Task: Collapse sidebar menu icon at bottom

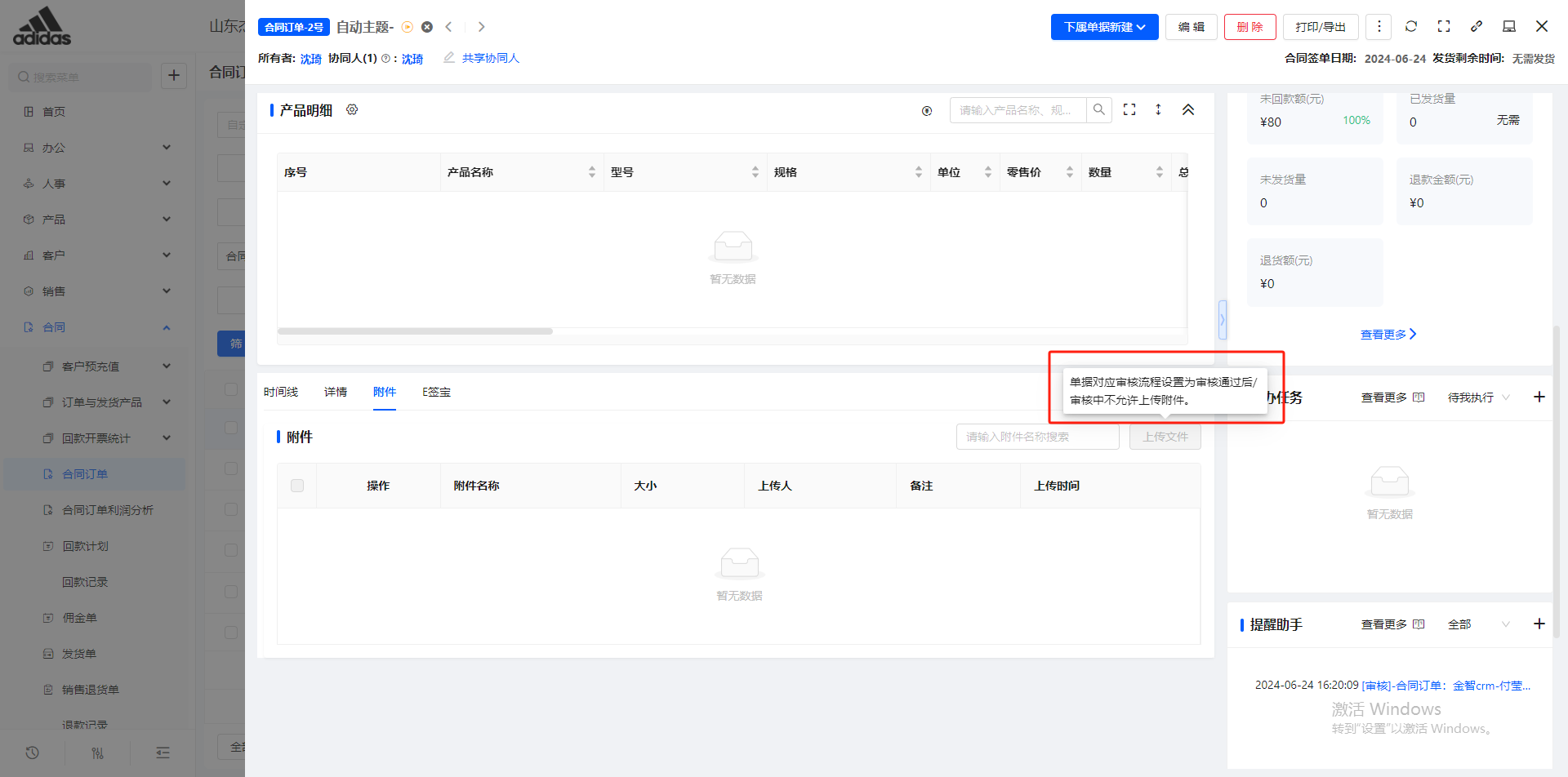Action: click(163, 753)
